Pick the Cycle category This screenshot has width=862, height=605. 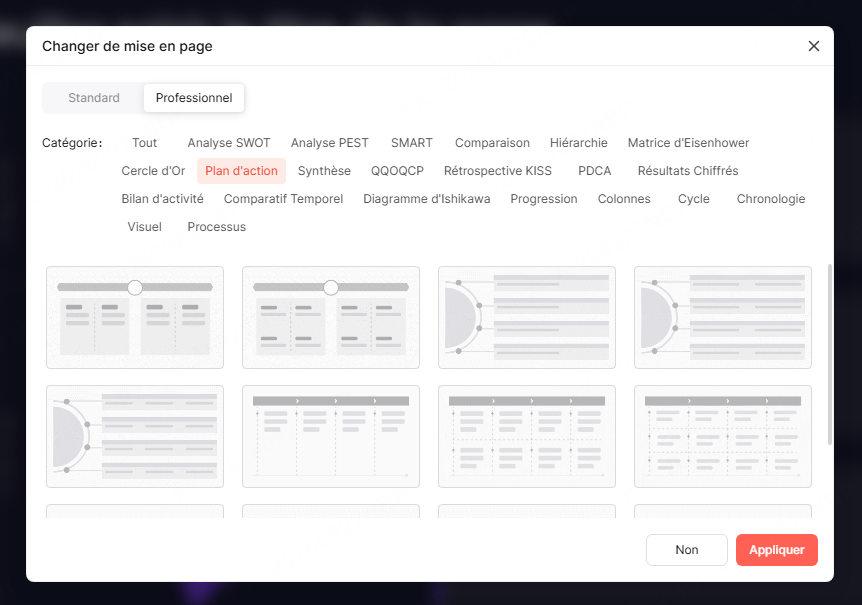tap(694, 199)
